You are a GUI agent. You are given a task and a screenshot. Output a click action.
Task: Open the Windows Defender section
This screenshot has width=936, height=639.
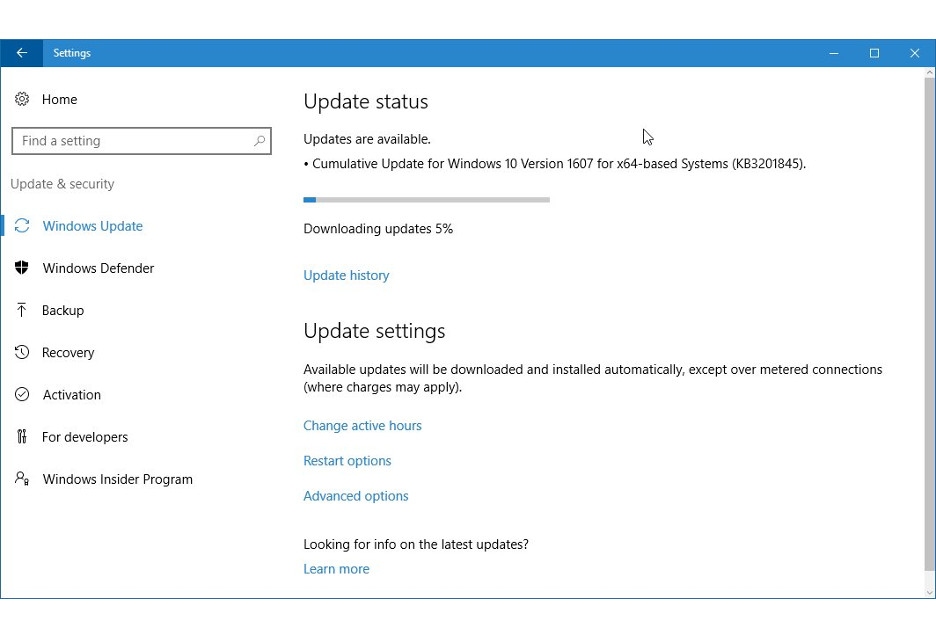click(98, 268)
